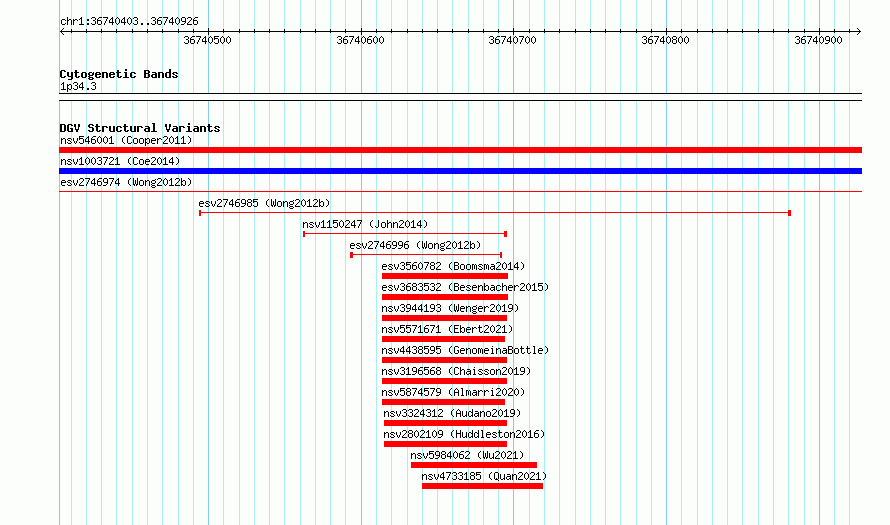
Task: Click the nsv5571671 (Ebert2021) variant label
Action: tap(447, 329)
